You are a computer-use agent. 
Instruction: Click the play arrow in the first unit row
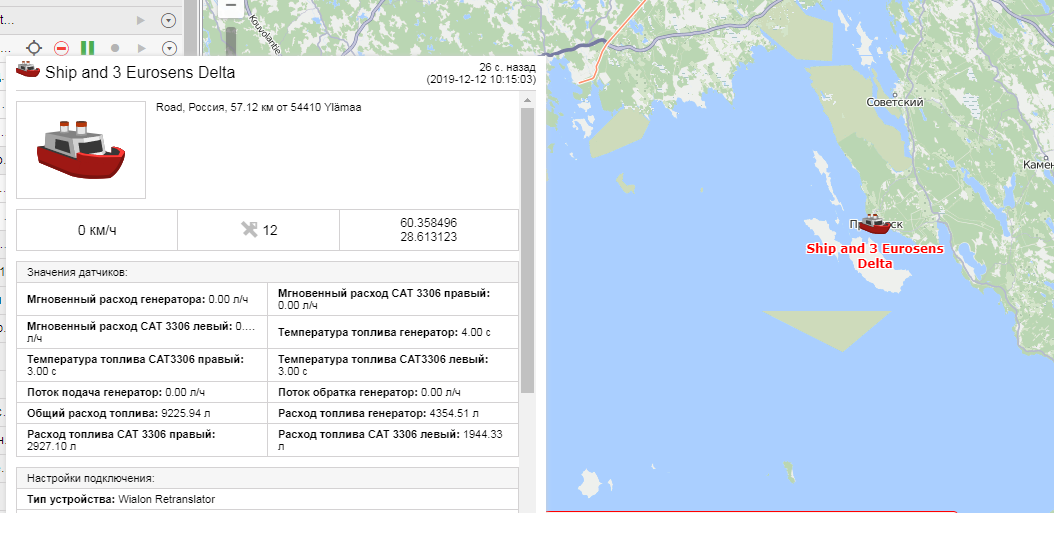click(141, 20)
